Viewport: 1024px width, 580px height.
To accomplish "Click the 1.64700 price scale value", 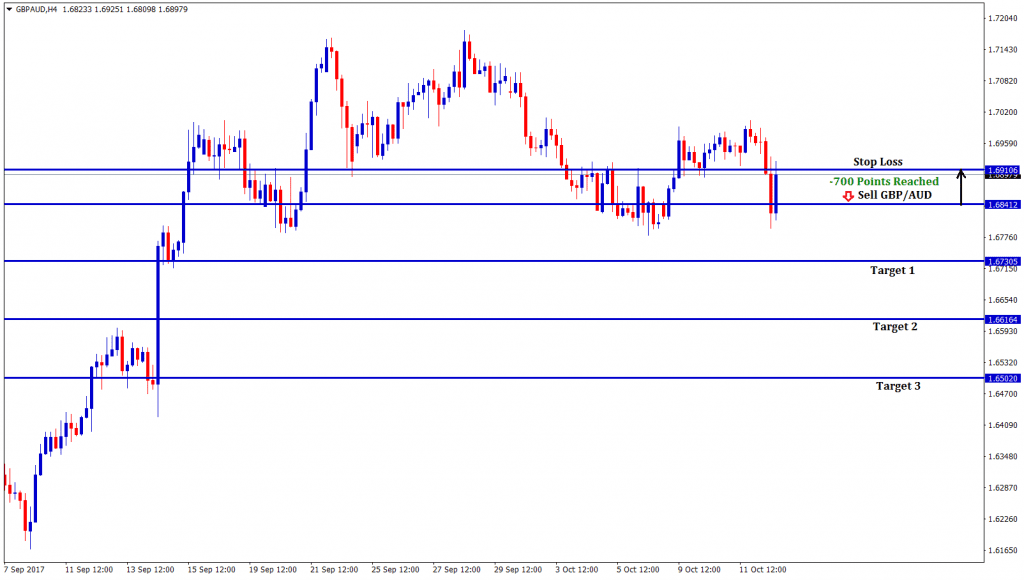I will tap(1003, 394).
